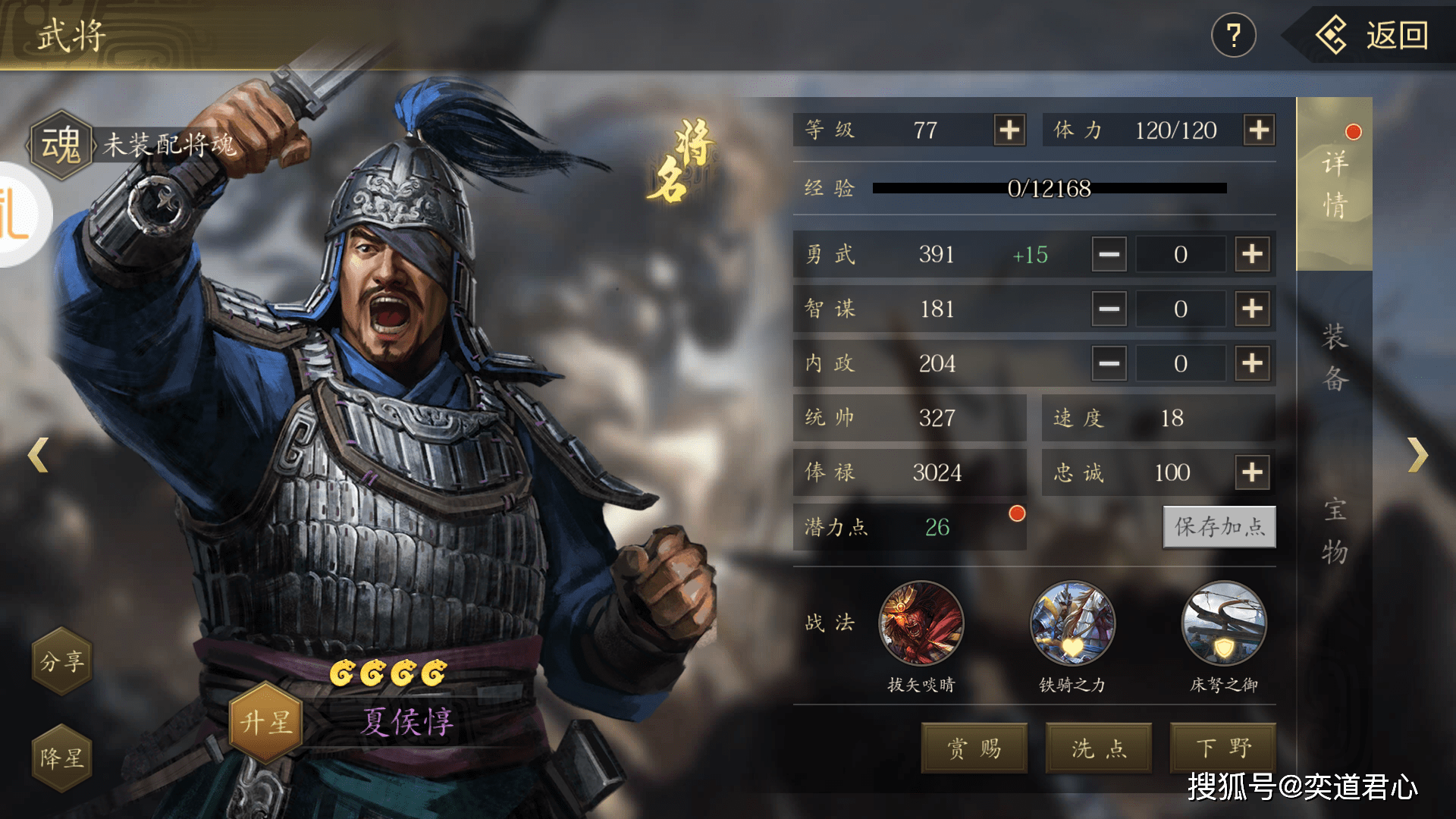Viewport: 1456px width, 819px height.
Task: Increase 内政 allocated points with plus
Action: pos(1252,363)
